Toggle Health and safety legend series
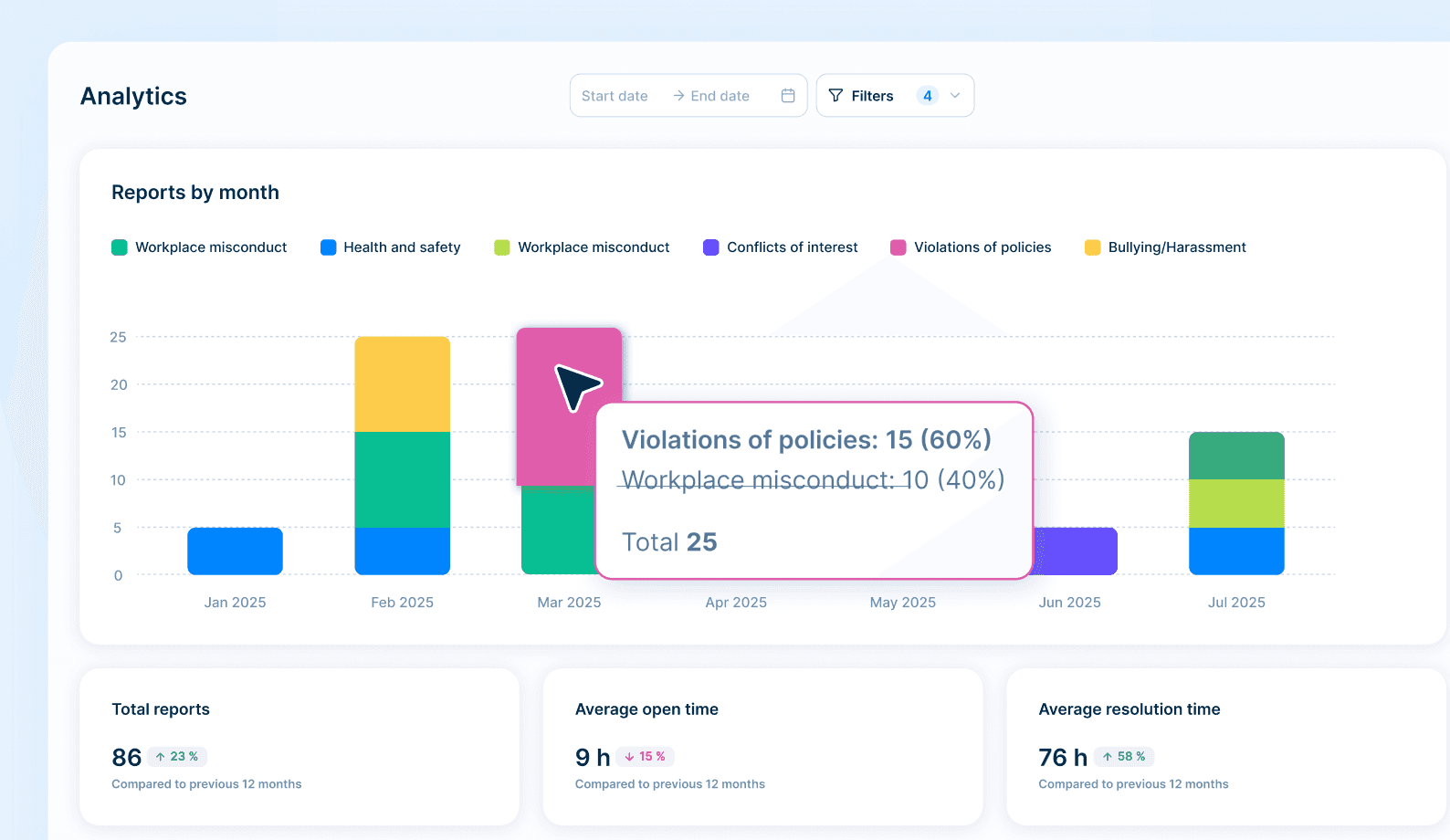 click(x=391, y=247)
